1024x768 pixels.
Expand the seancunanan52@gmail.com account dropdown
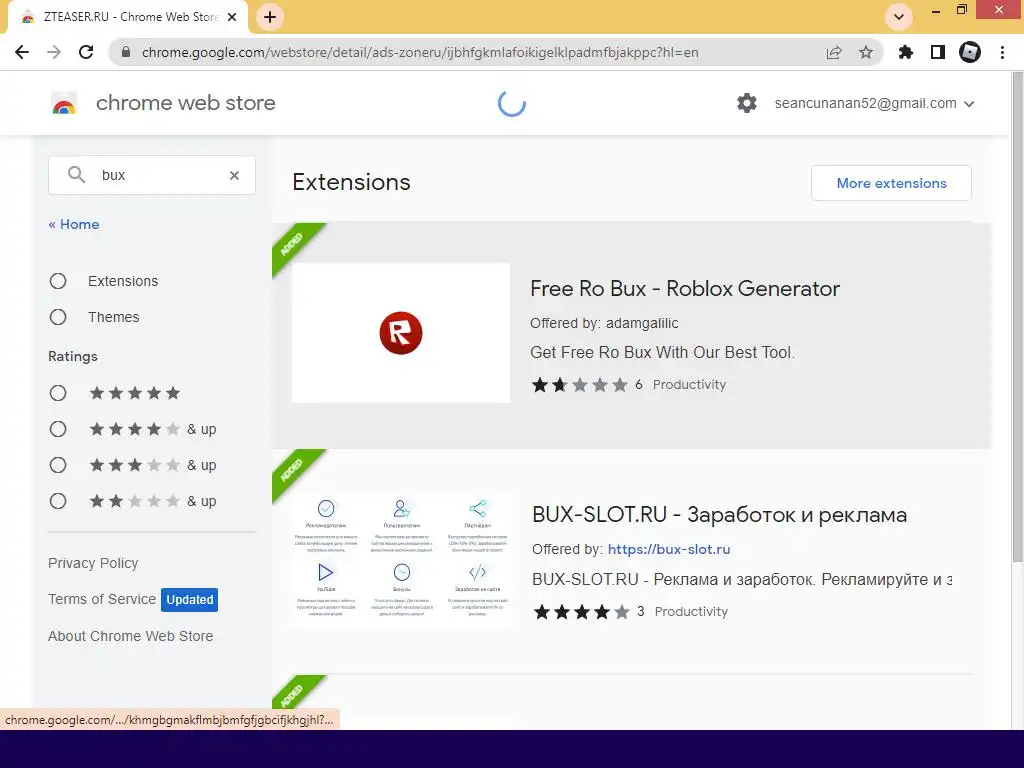tap(874, 103)
